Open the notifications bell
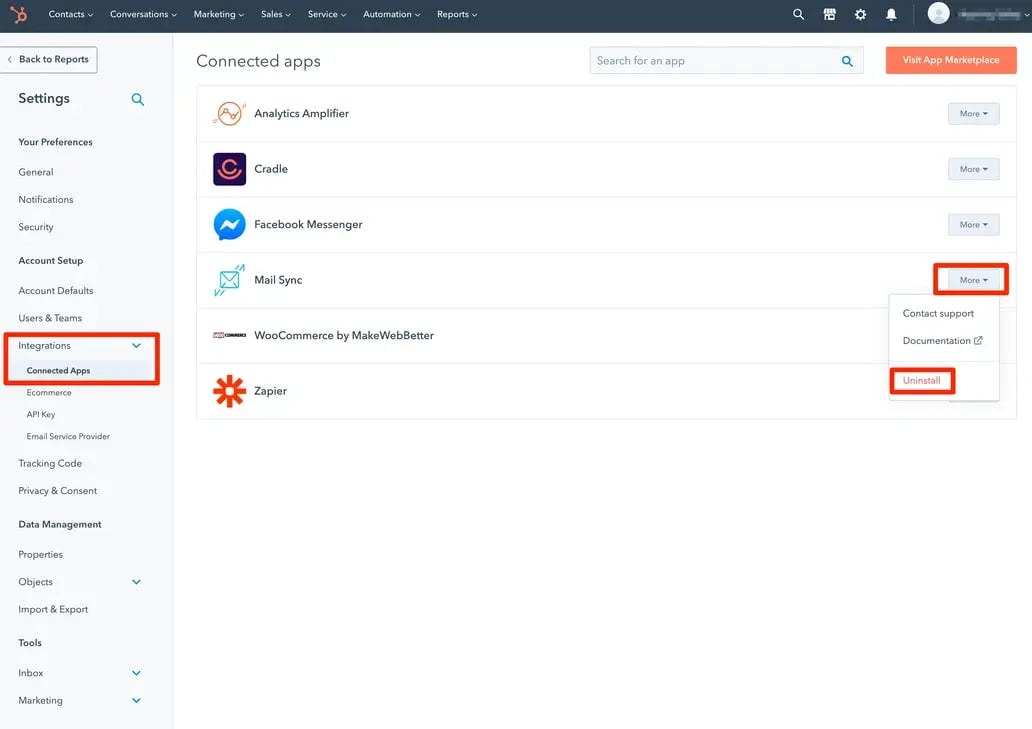 [891, 15]
